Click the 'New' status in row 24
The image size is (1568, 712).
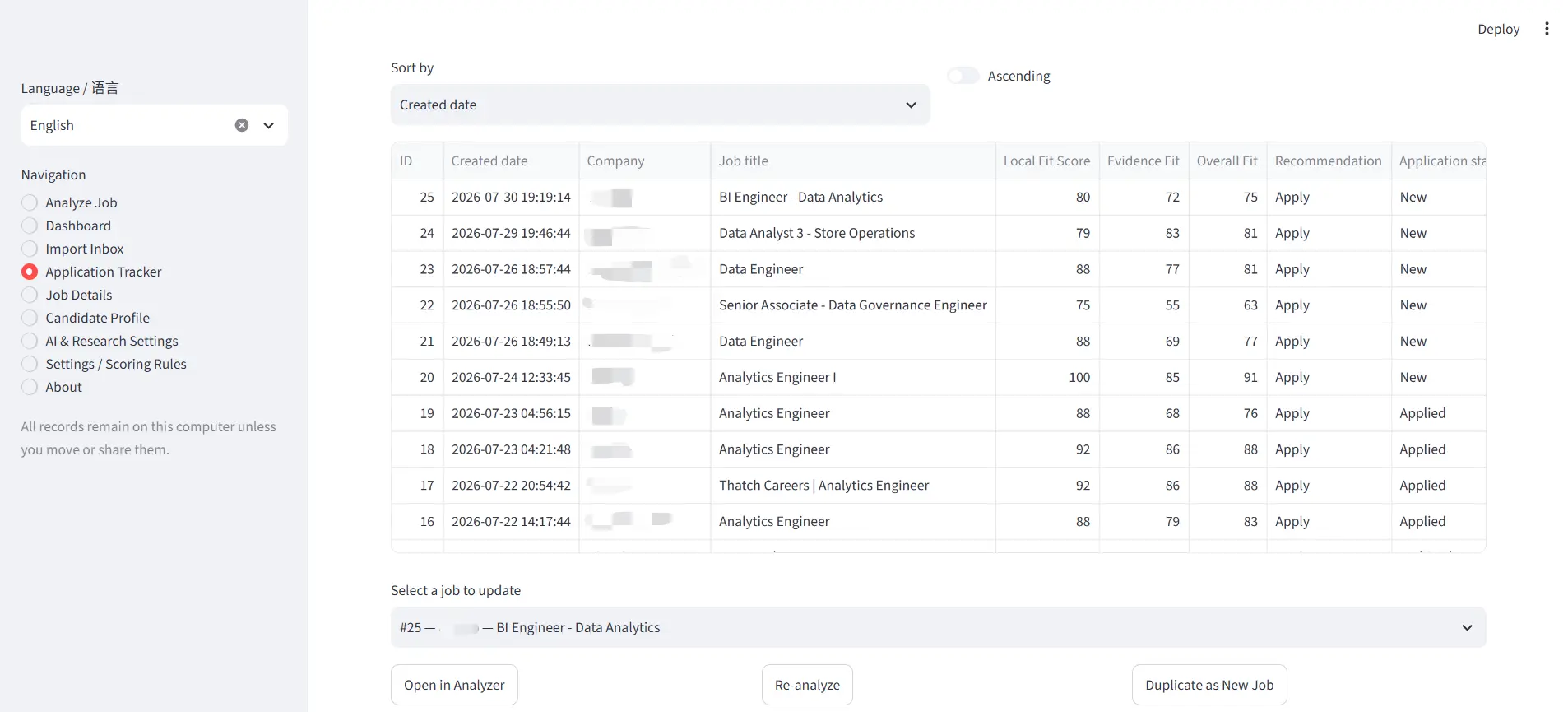point(1439,234)
